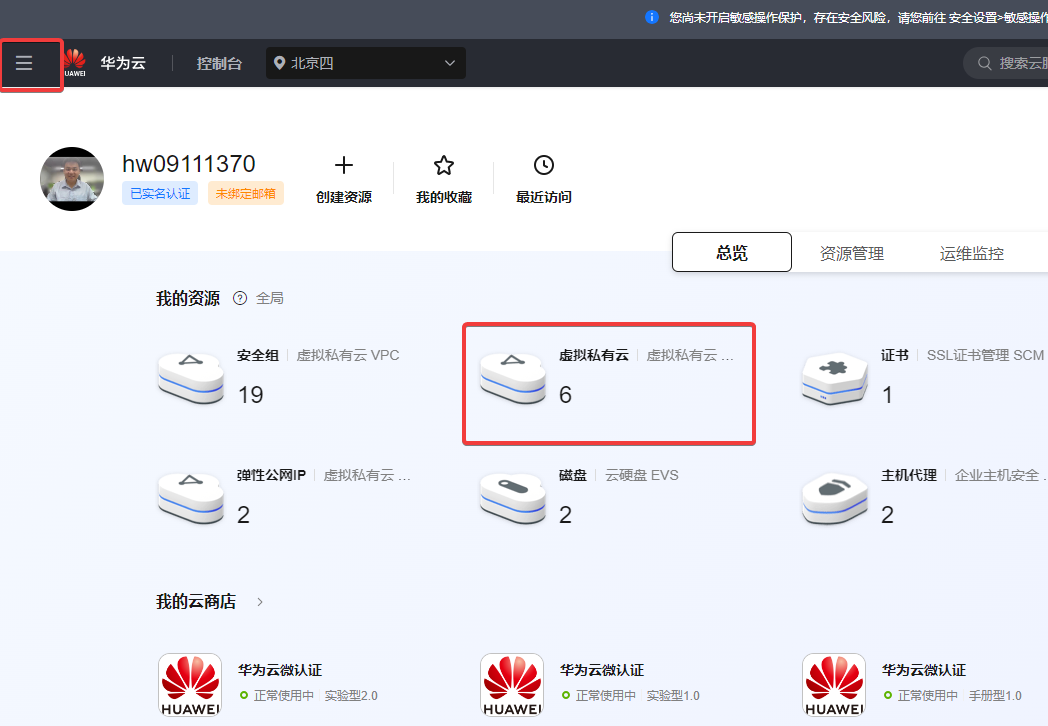The image size is (1048, 726).
Task: Open the sensitive operation protection notice text
Action: [x=858, y=17]
